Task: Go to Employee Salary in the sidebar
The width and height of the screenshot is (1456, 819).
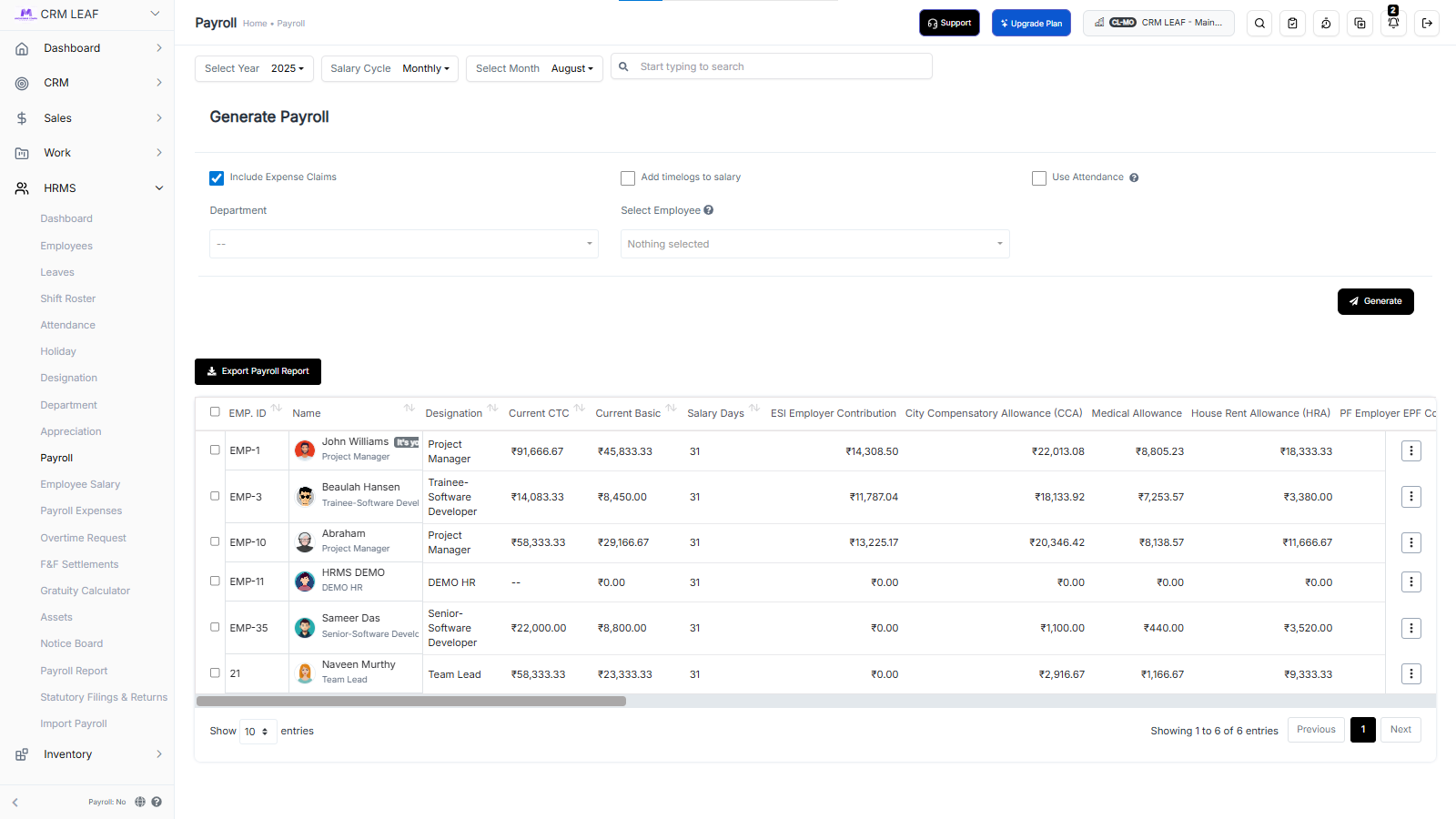Action: point(80,484)
